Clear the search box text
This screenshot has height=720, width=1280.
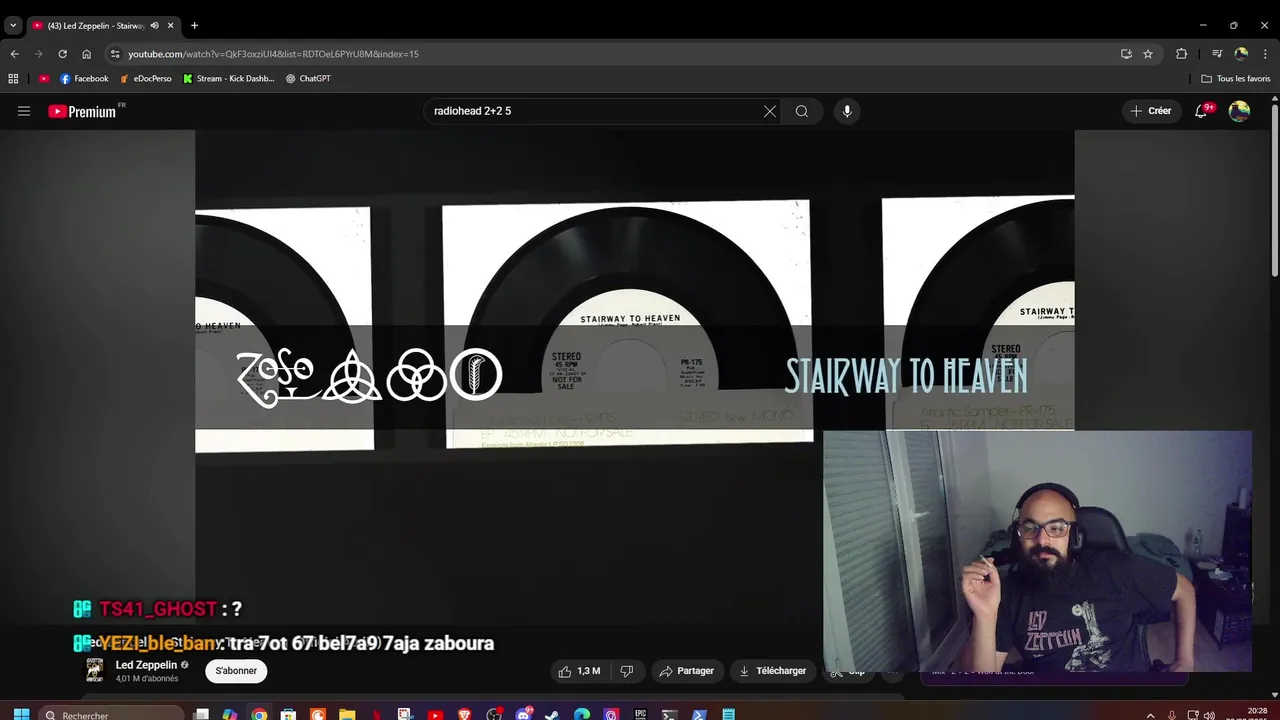[769, 111]
